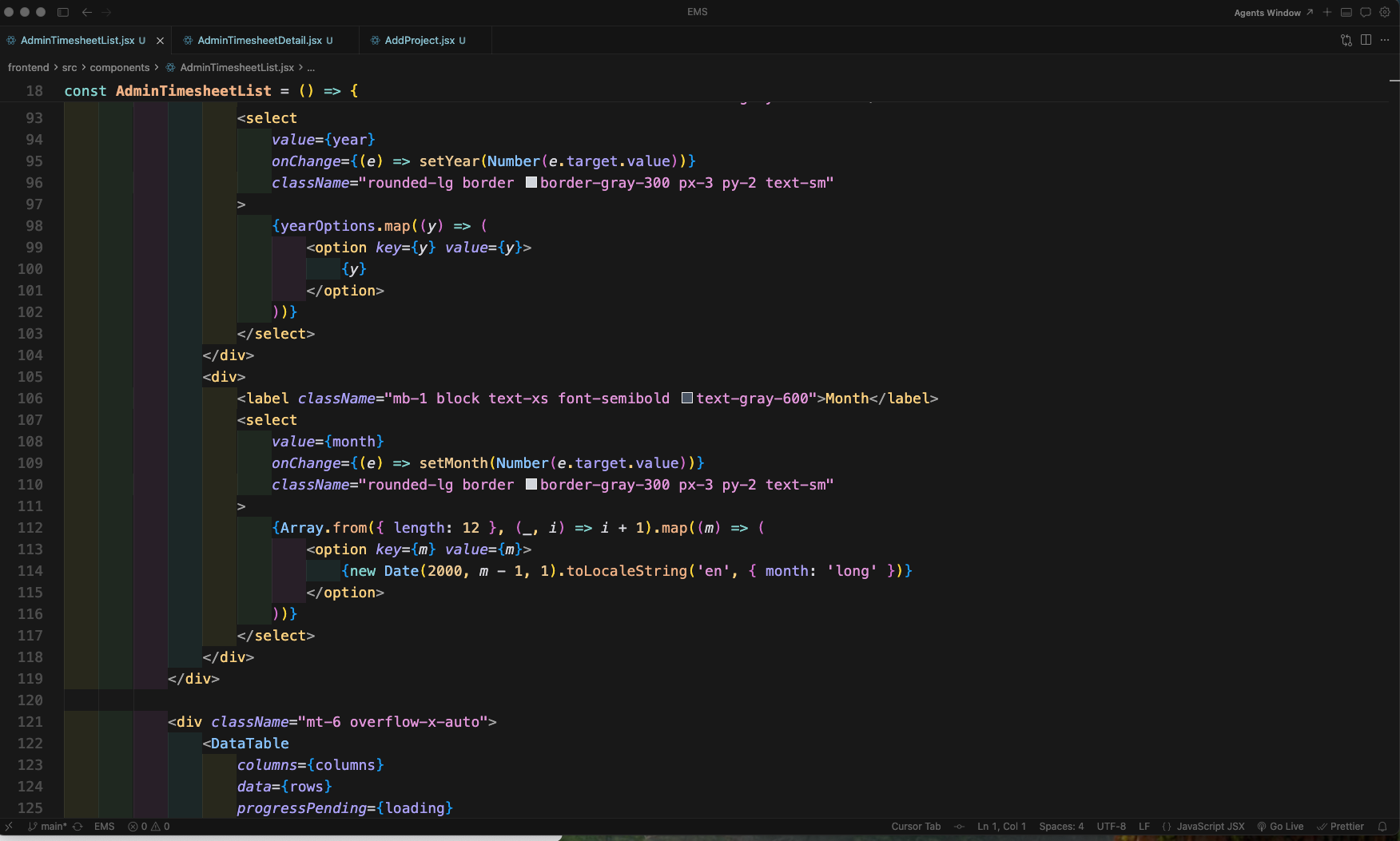Viewport: 1400px width, 841px height.
Task: Open editor More Actions ellipsis menu
Action: (1385, 40)
